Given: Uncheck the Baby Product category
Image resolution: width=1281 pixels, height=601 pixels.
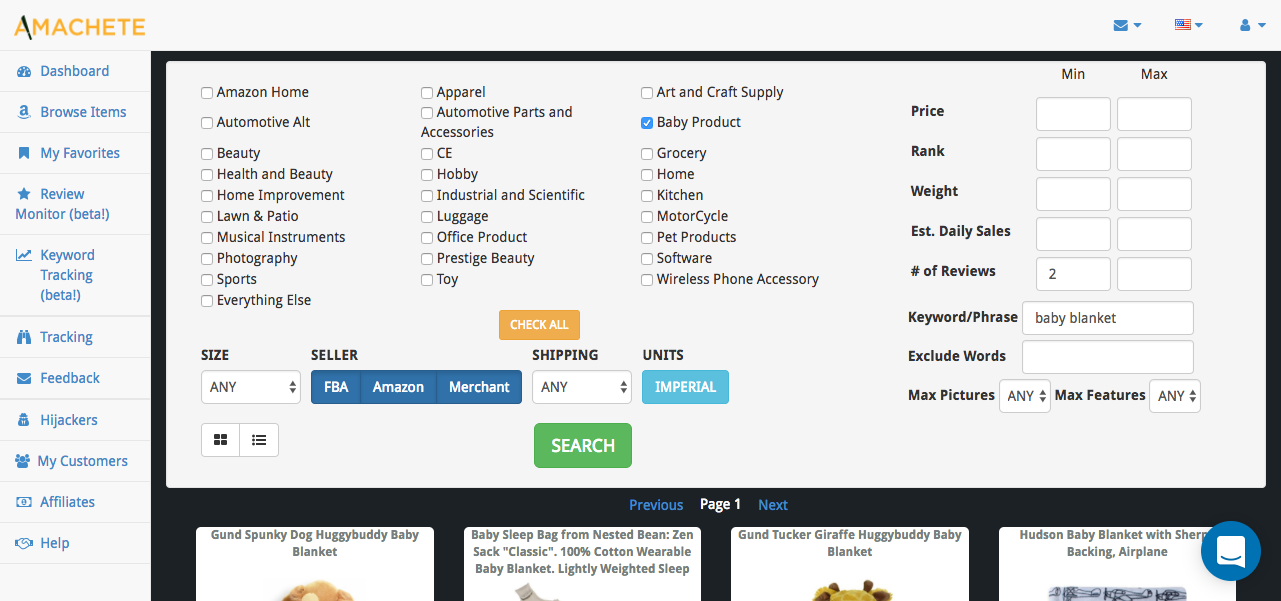Looking at the screenshot, I should 647,123.
